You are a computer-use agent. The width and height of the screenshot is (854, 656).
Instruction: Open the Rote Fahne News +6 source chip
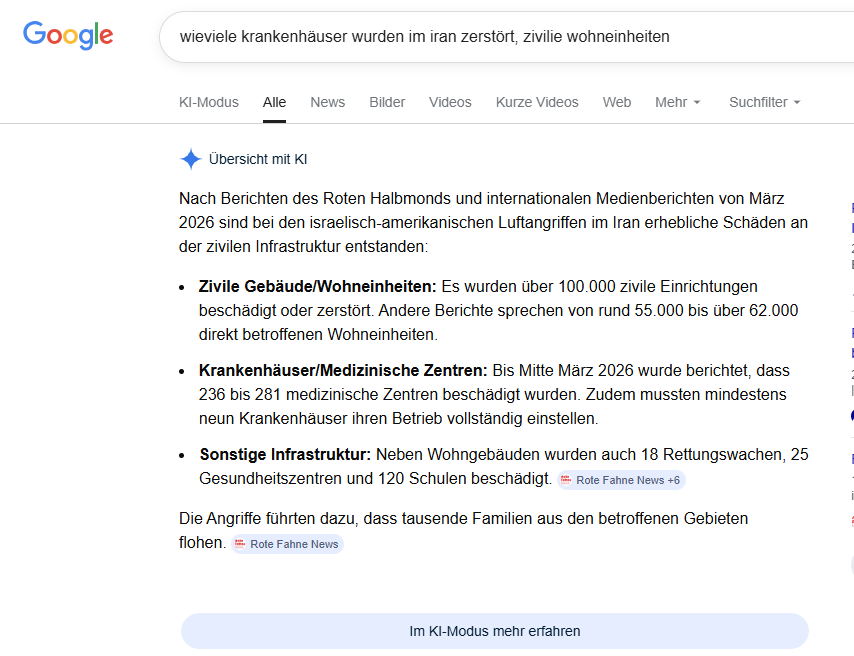pyautogui.click(x=621, y=480)
